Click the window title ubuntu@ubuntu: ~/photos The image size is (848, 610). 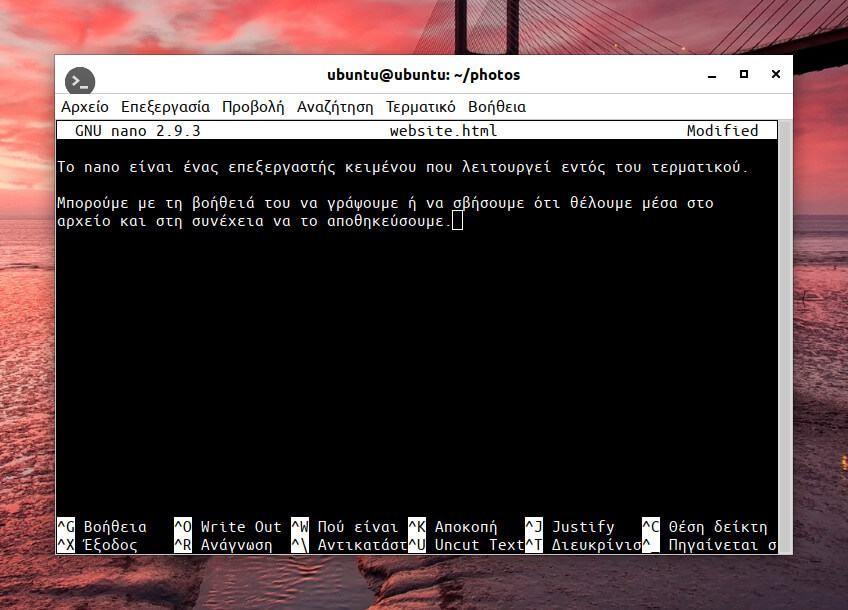(x=423, y=75)
